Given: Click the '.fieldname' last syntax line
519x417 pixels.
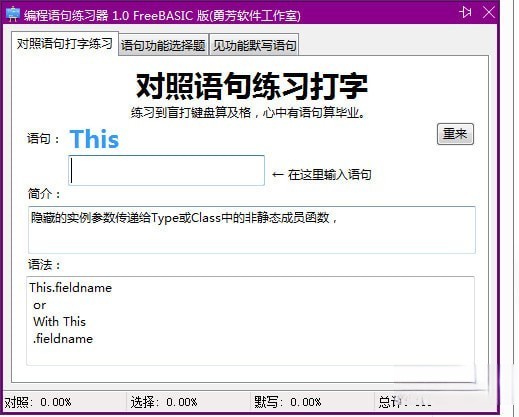Looking at the screenshot, I should (63, 339).
